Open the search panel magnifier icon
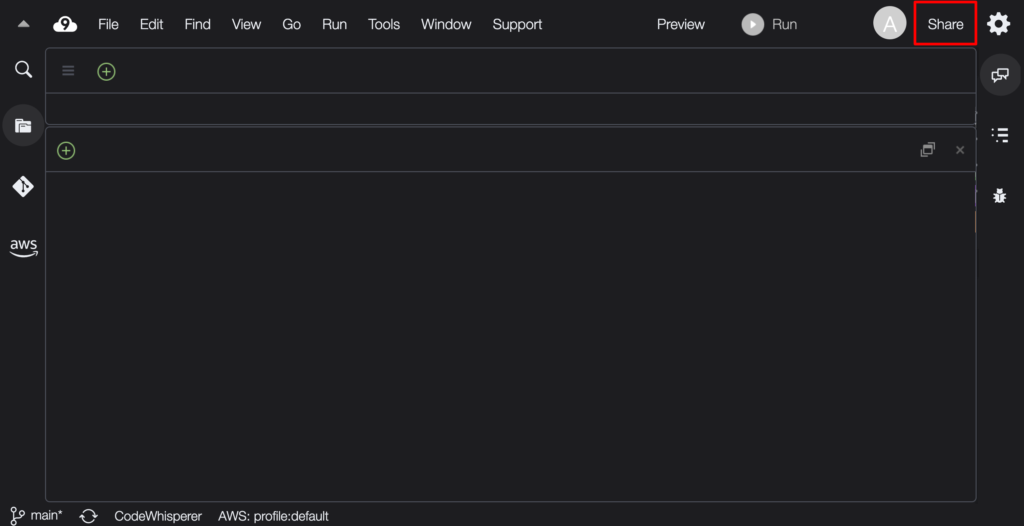Screen dimensions: 1024x526 click(24, 69)
